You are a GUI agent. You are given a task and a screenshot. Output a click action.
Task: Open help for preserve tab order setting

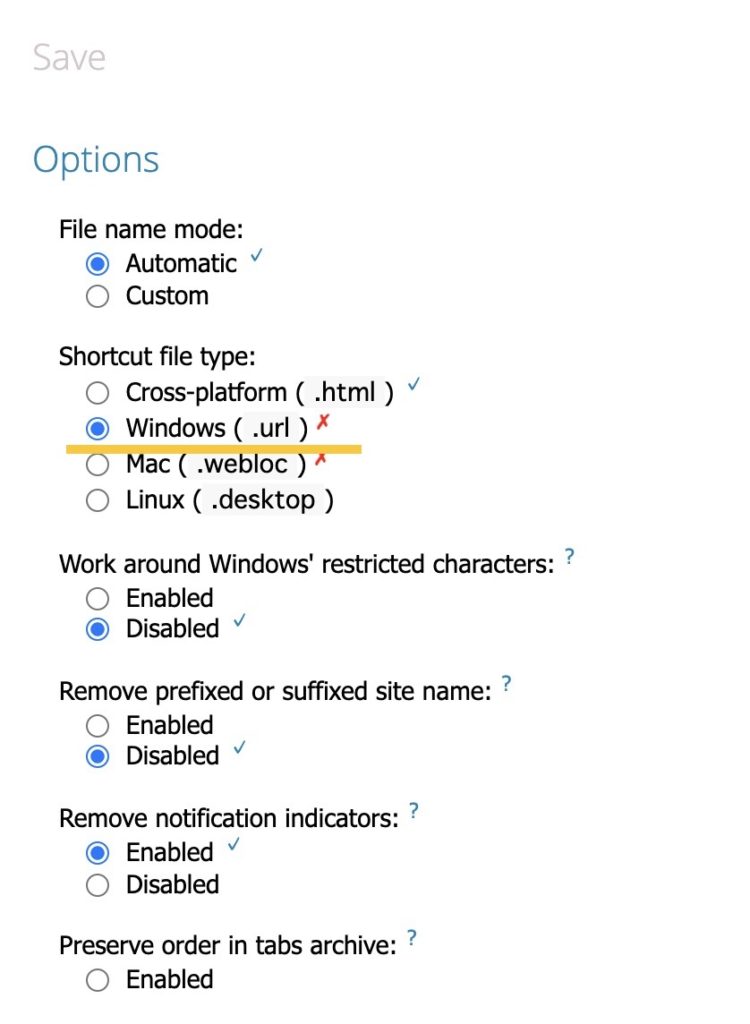[x=413, y=938]
